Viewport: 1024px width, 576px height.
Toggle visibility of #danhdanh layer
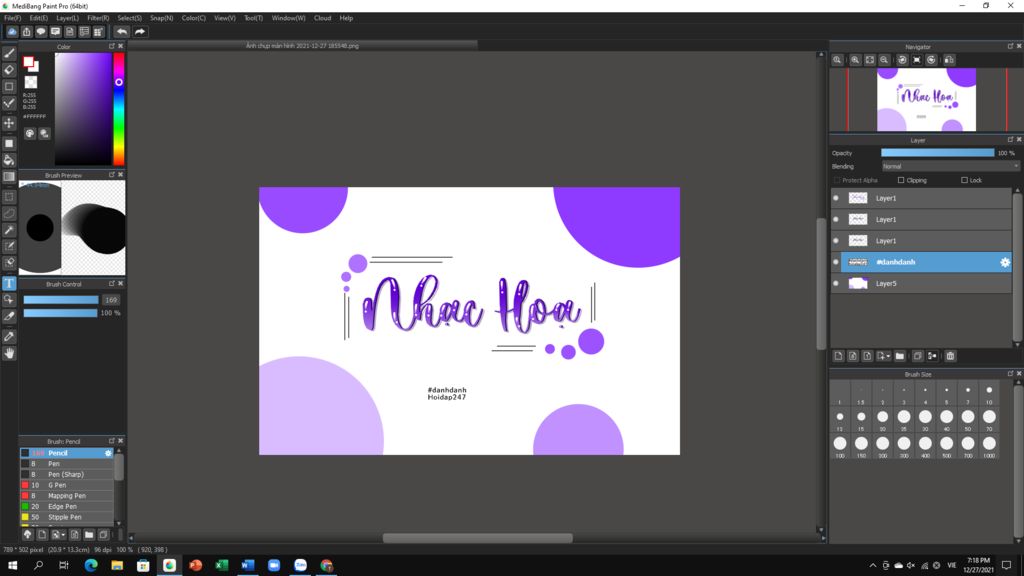[836, 262]
